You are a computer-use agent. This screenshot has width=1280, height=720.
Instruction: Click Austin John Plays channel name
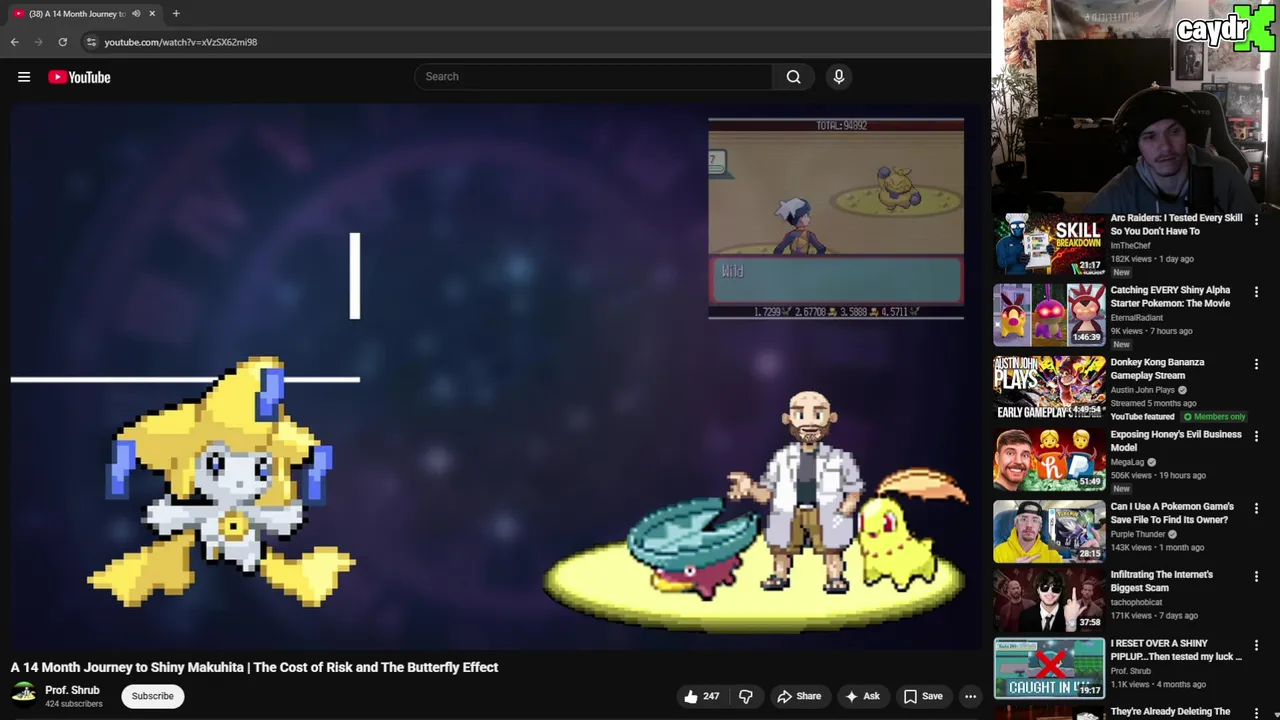tap(1142, 390)
